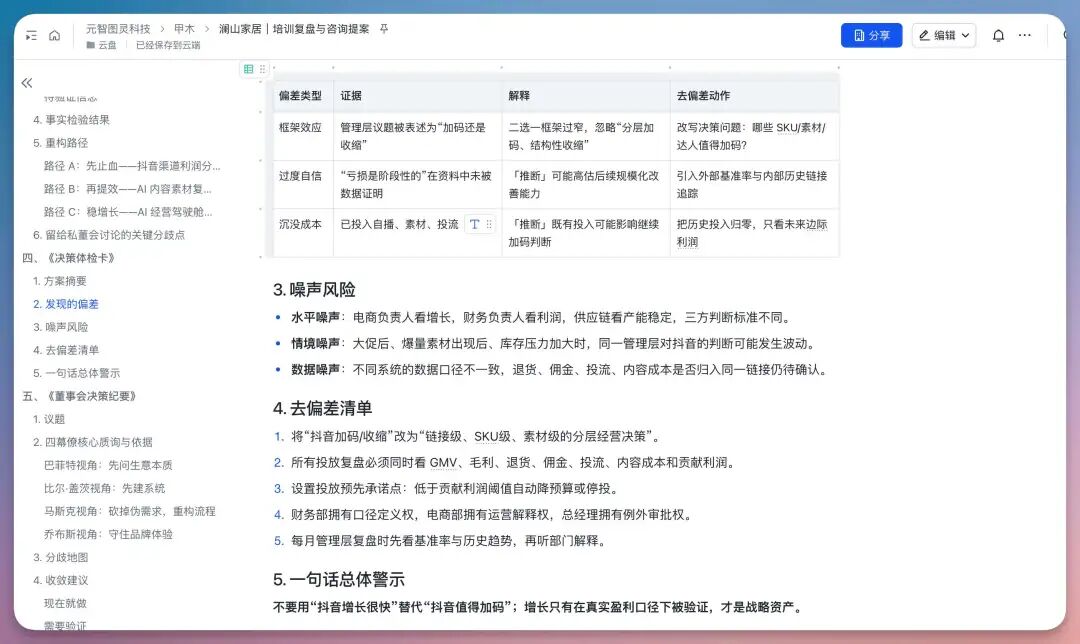
Task: Click list item 设置投放预先承诺点
Action: click(x=455, y=488)
